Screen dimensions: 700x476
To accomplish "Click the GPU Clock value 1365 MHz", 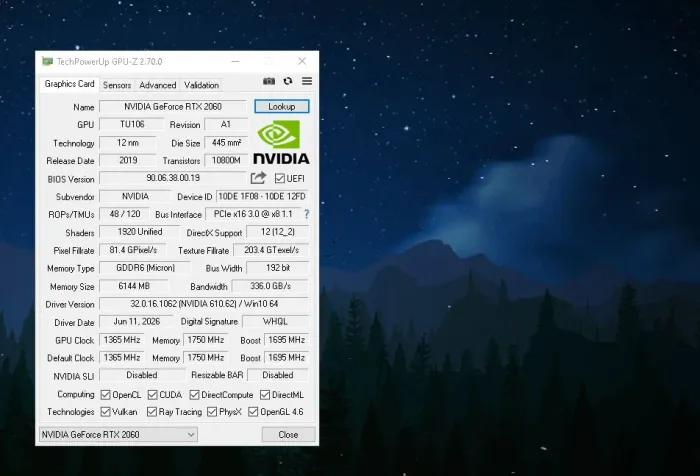I will (x=122, y=340).
